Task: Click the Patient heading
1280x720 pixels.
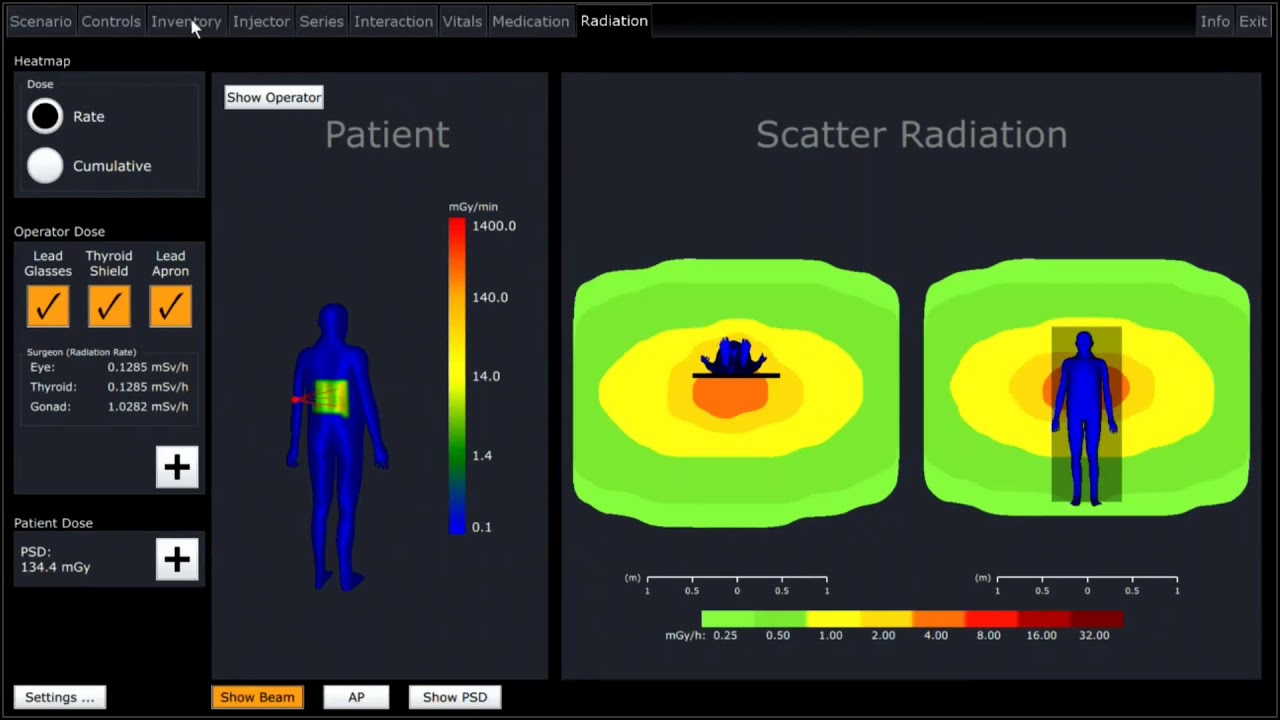Action: coord(387,135)
